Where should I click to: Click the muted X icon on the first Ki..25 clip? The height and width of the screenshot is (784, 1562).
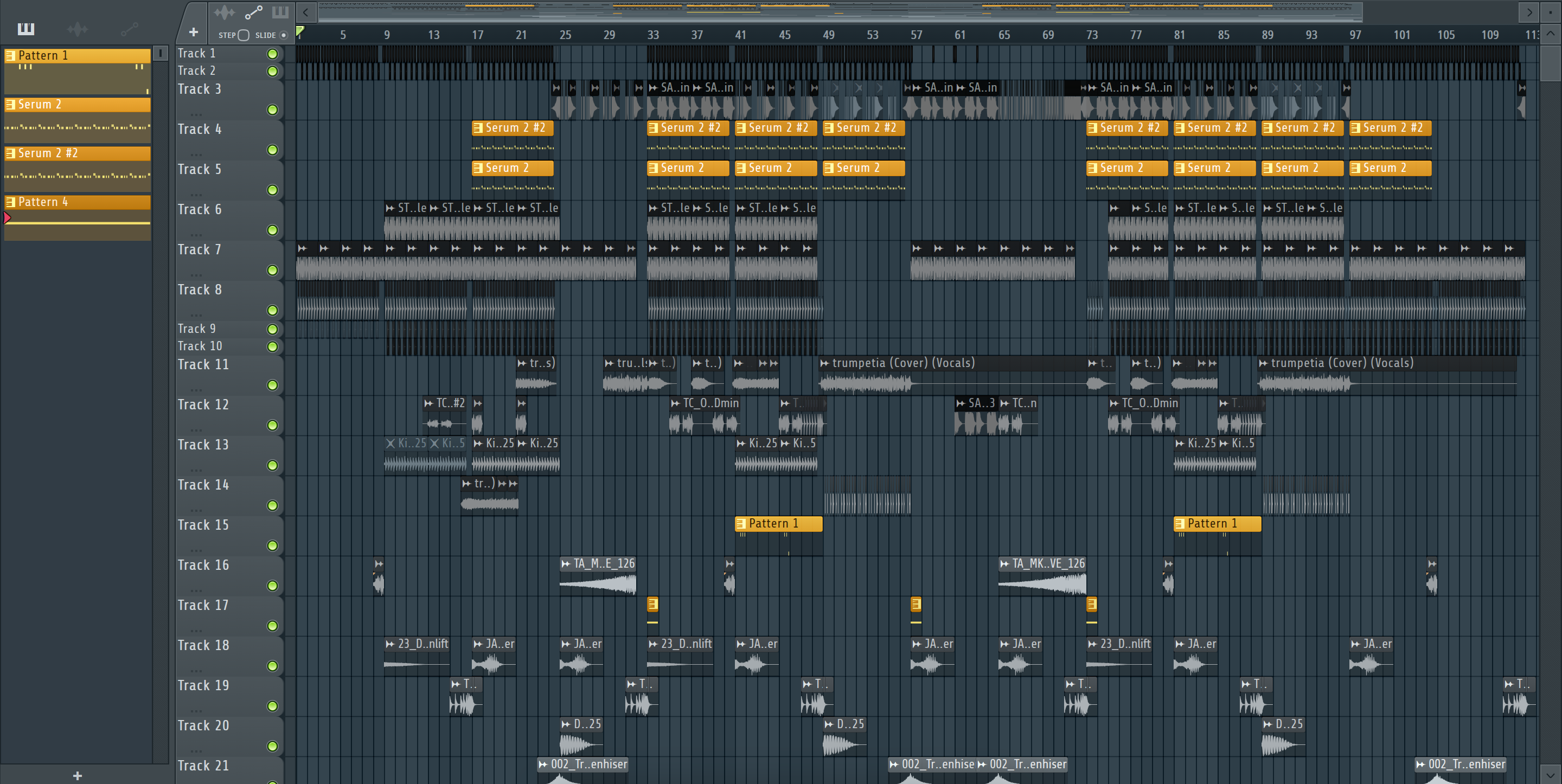tap(390, 443)
